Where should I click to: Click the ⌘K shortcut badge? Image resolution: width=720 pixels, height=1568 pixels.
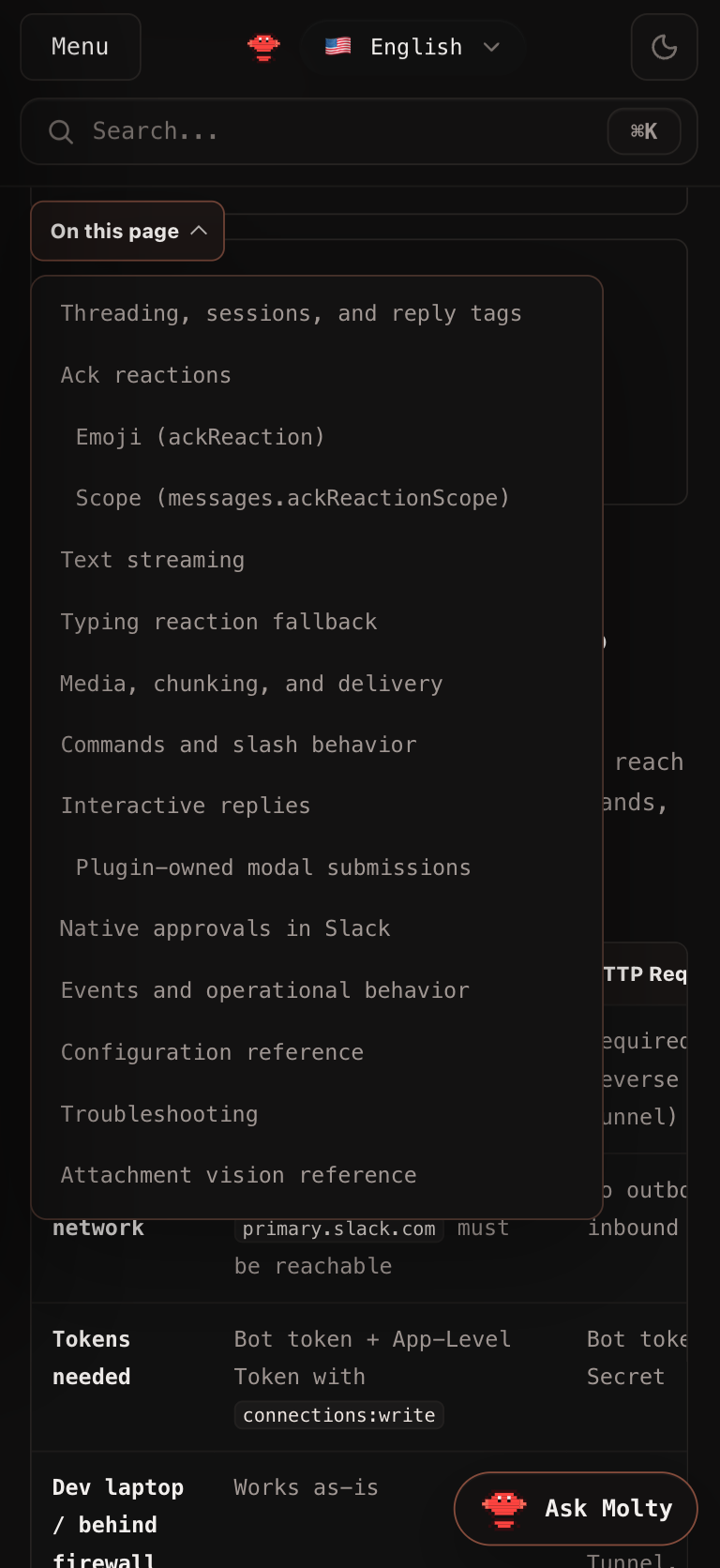(x=644, y=131)
